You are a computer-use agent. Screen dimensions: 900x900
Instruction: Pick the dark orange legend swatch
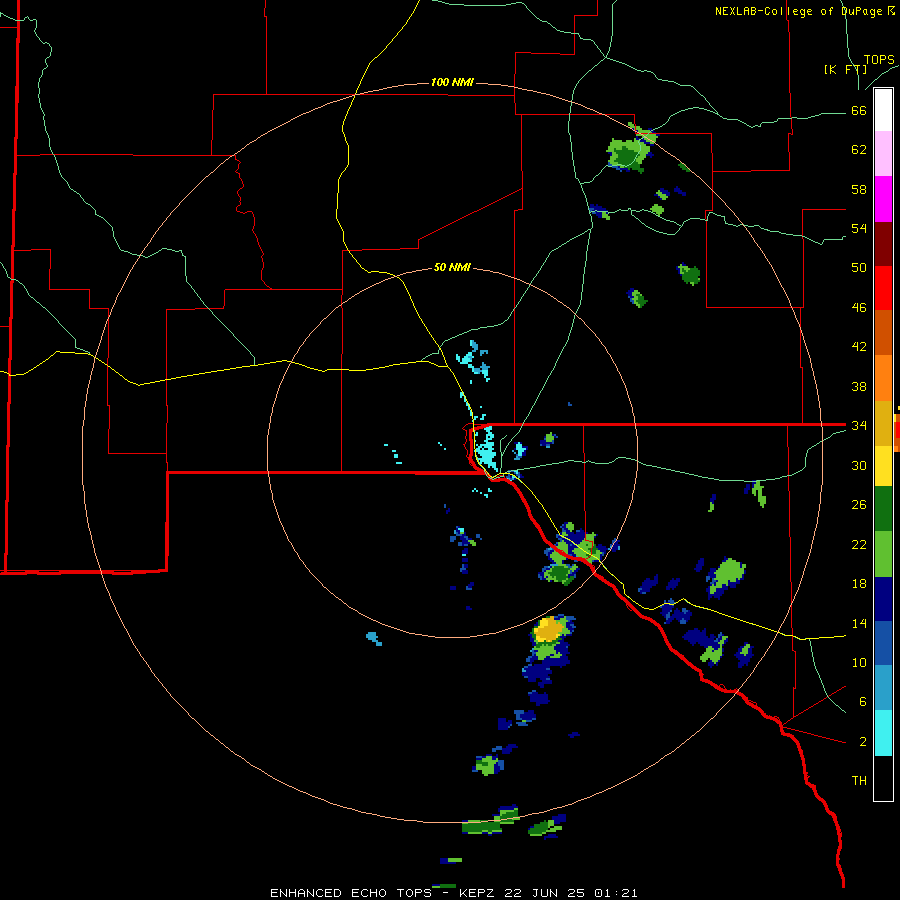pos(883,333)
